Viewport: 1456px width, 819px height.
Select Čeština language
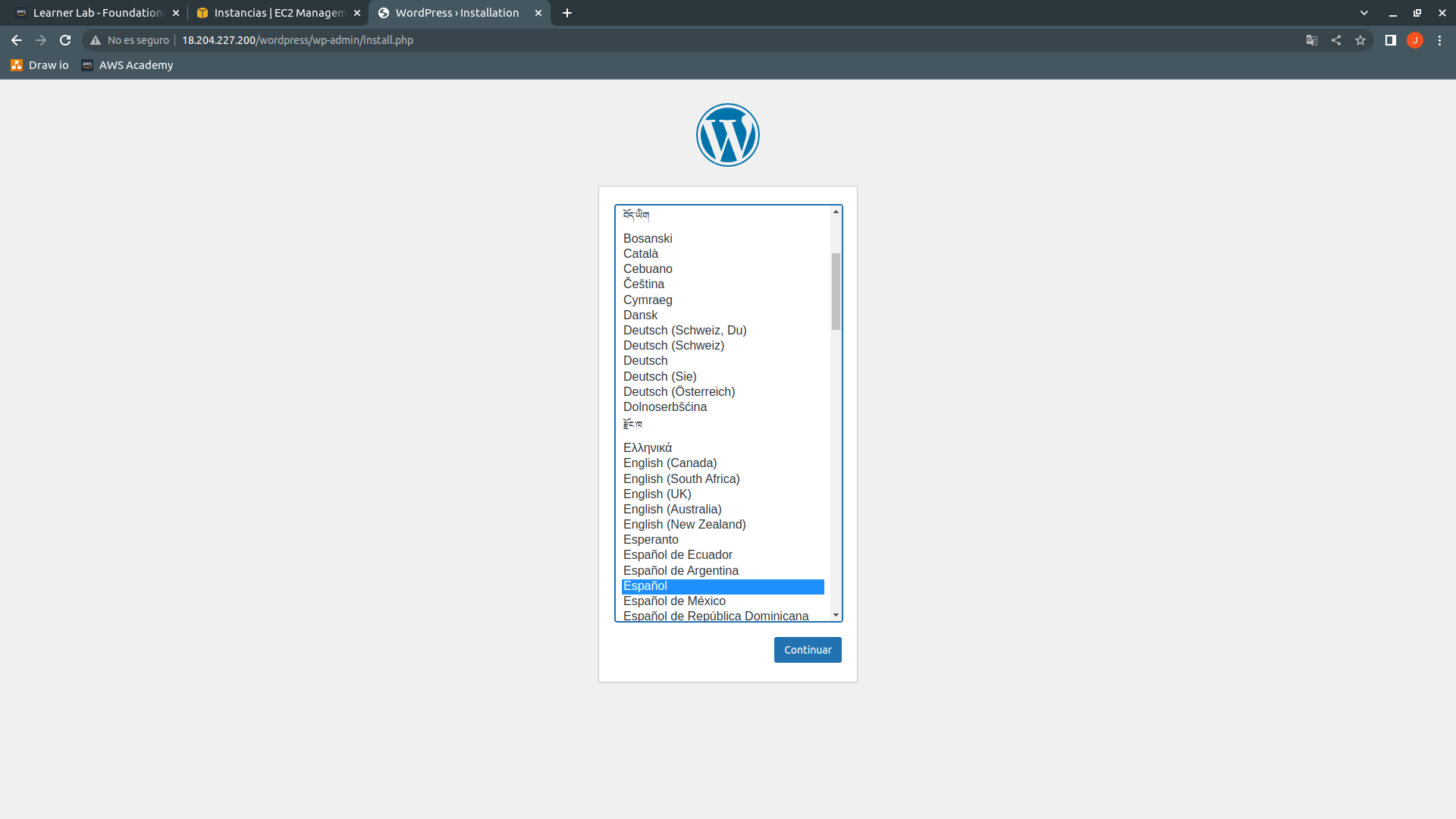(723, 284)
